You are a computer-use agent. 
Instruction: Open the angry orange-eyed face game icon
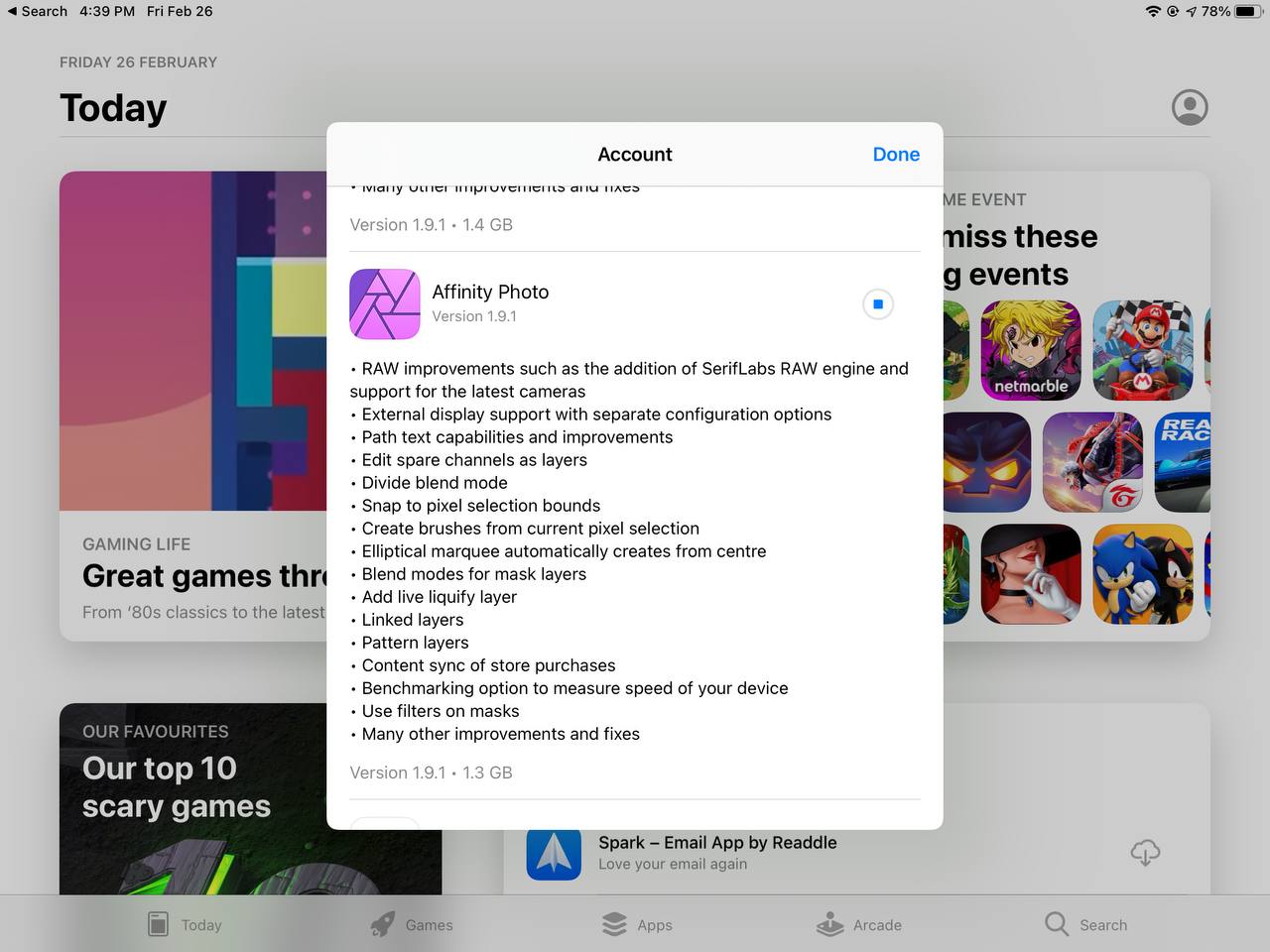(x=986, y=462)
